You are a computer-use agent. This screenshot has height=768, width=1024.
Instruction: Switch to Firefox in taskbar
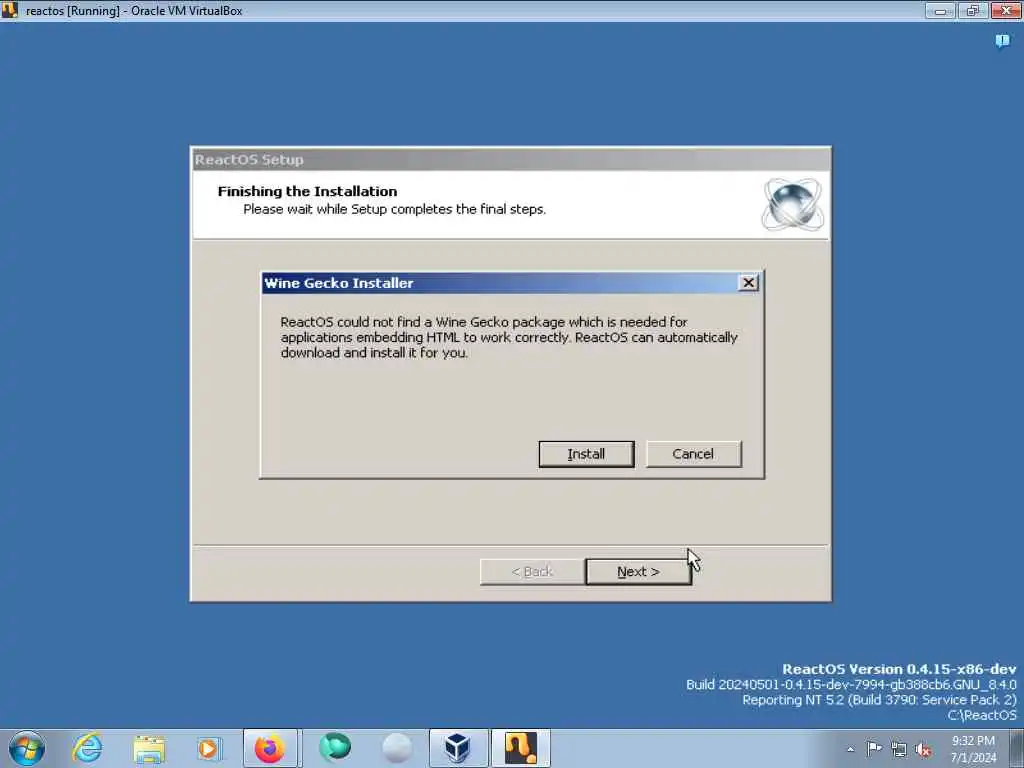point(270,748)
